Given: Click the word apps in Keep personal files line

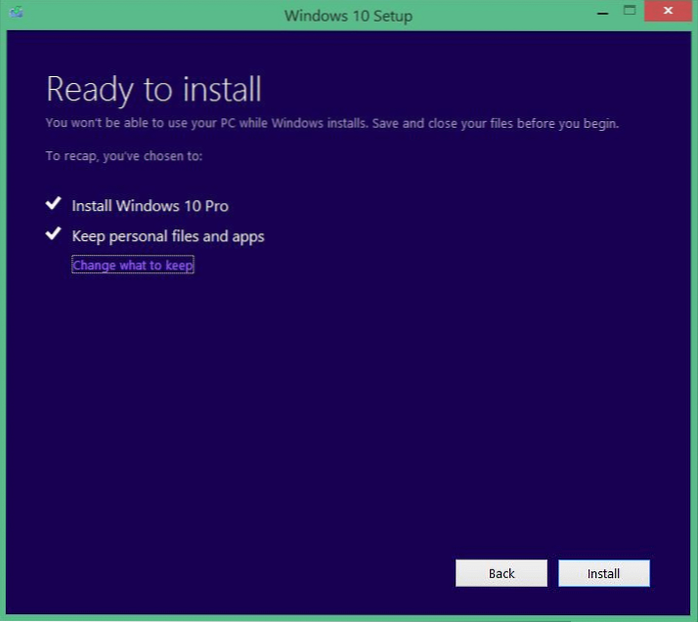Looking at the screenshot, I should click(x=247, y=237).
